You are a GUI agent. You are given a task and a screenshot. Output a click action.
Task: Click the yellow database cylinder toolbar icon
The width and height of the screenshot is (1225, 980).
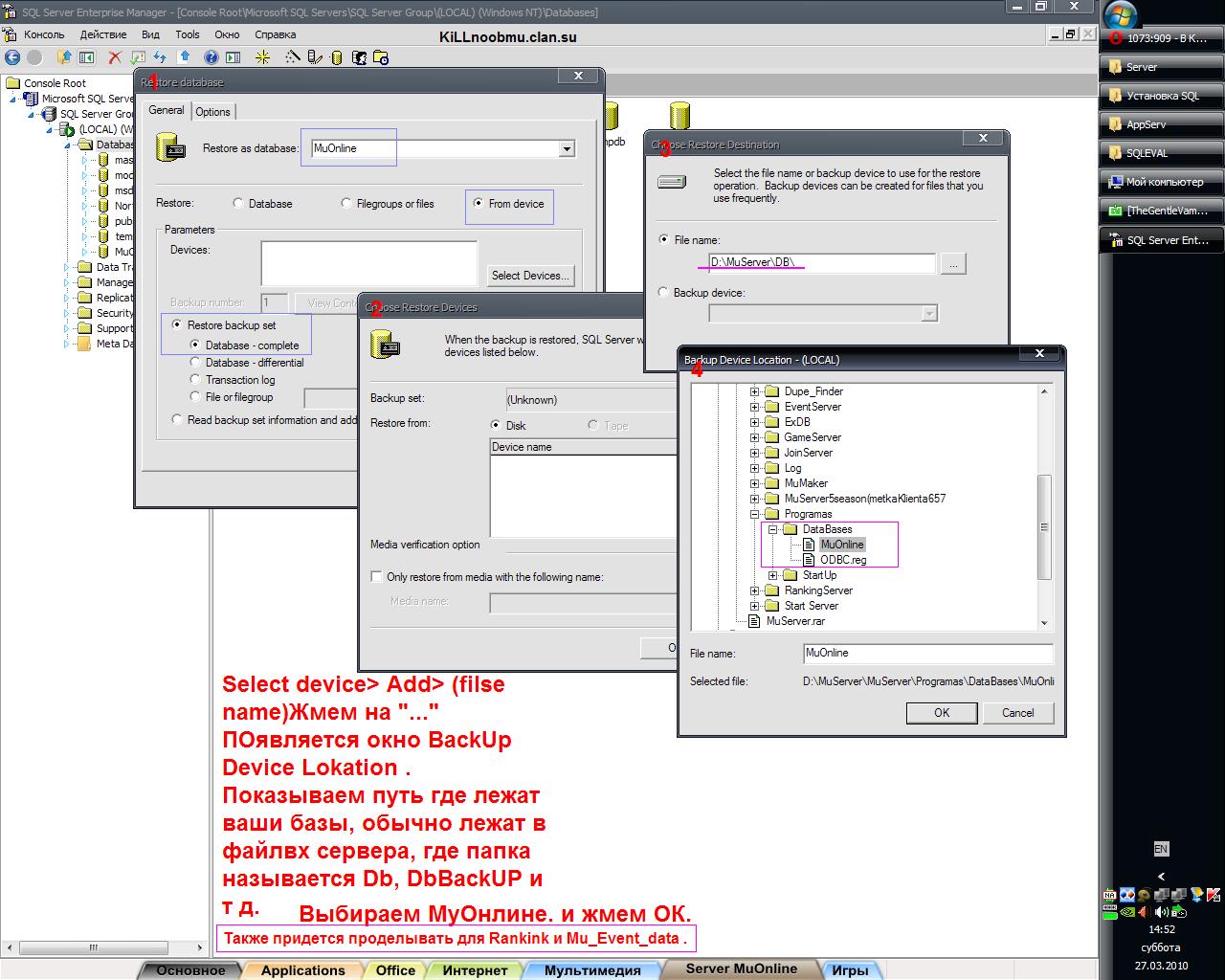click(336, 57)
